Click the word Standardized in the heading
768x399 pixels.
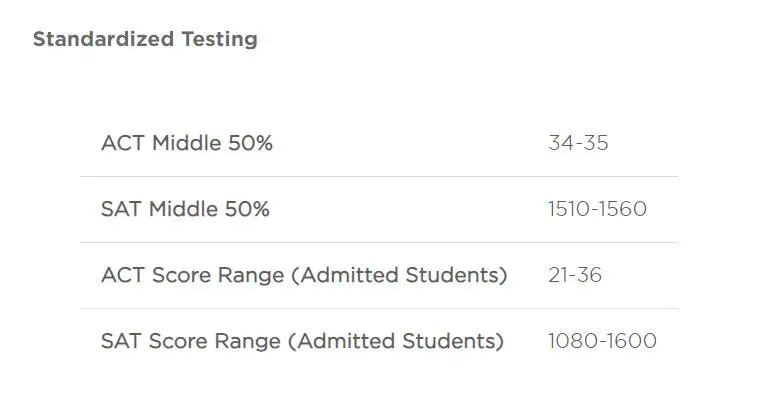pyautogui.click(x=103, y=39)
